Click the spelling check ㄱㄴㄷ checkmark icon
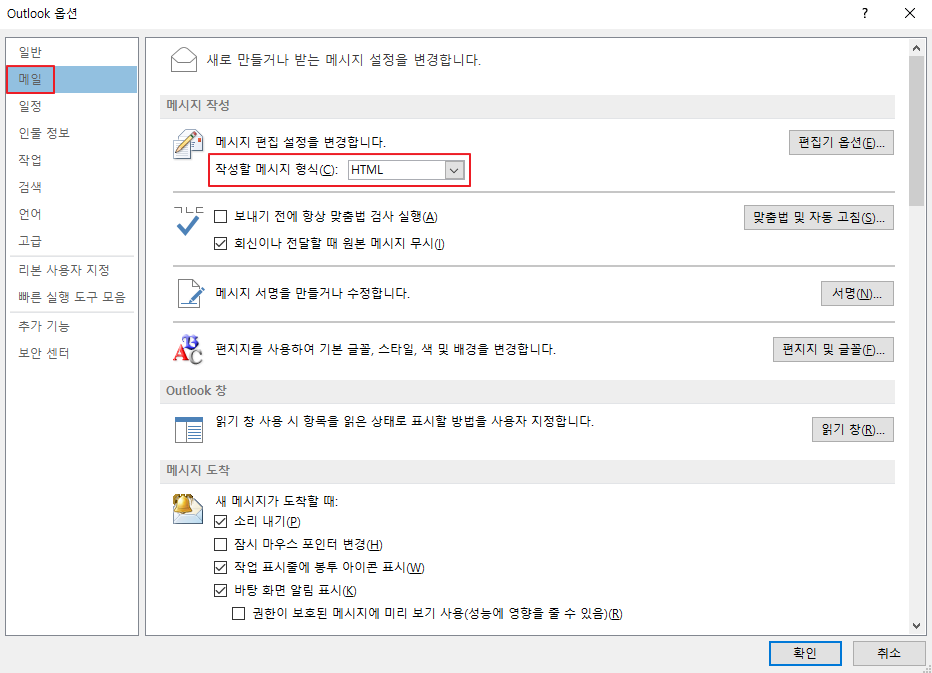 188,221
